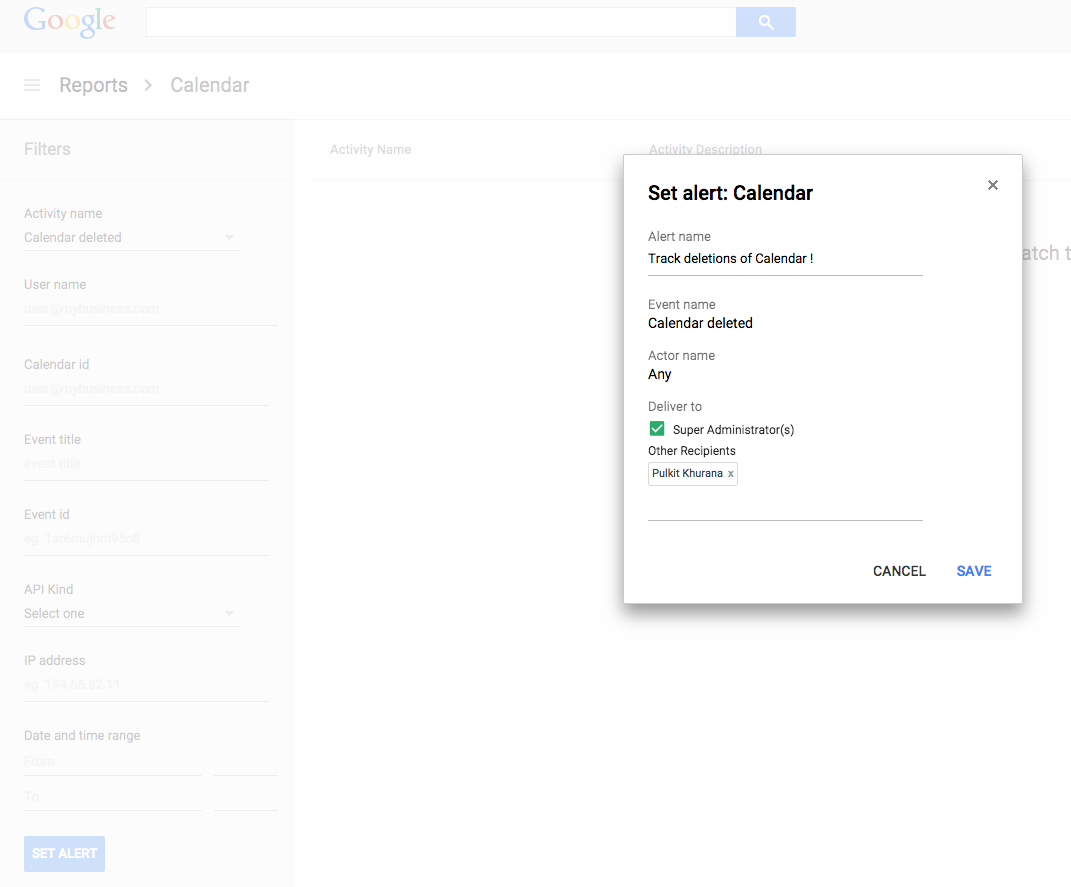Click the CANCEL button in dialog
The image size is (1071, 887).
[899, 571]
